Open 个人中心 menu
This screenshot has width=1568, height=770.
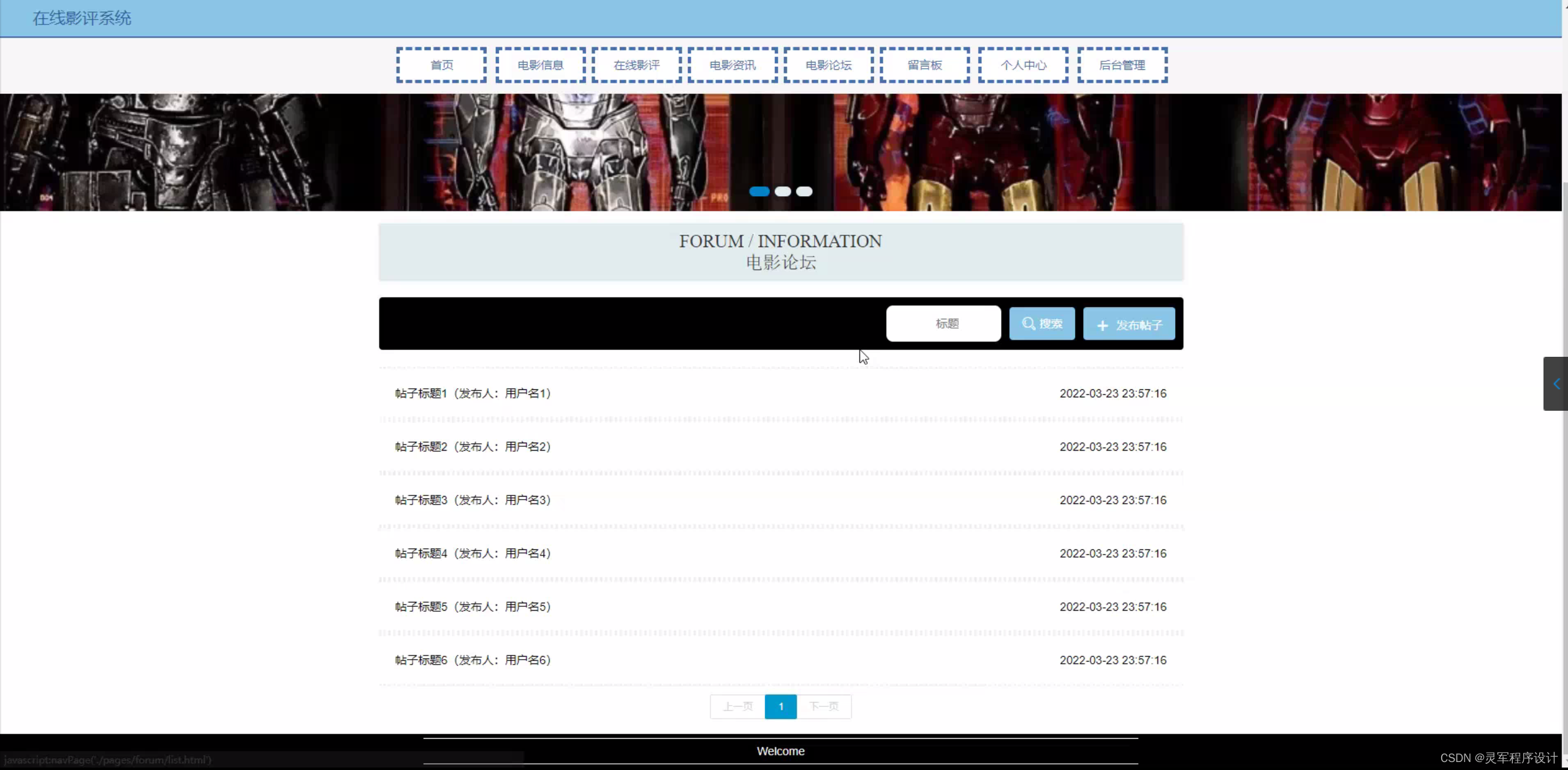tap(1023, 65)
